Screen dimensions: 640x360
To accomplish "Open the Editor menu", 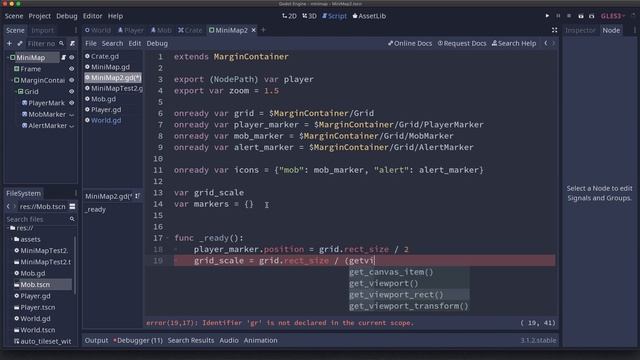I will point(93,16).
